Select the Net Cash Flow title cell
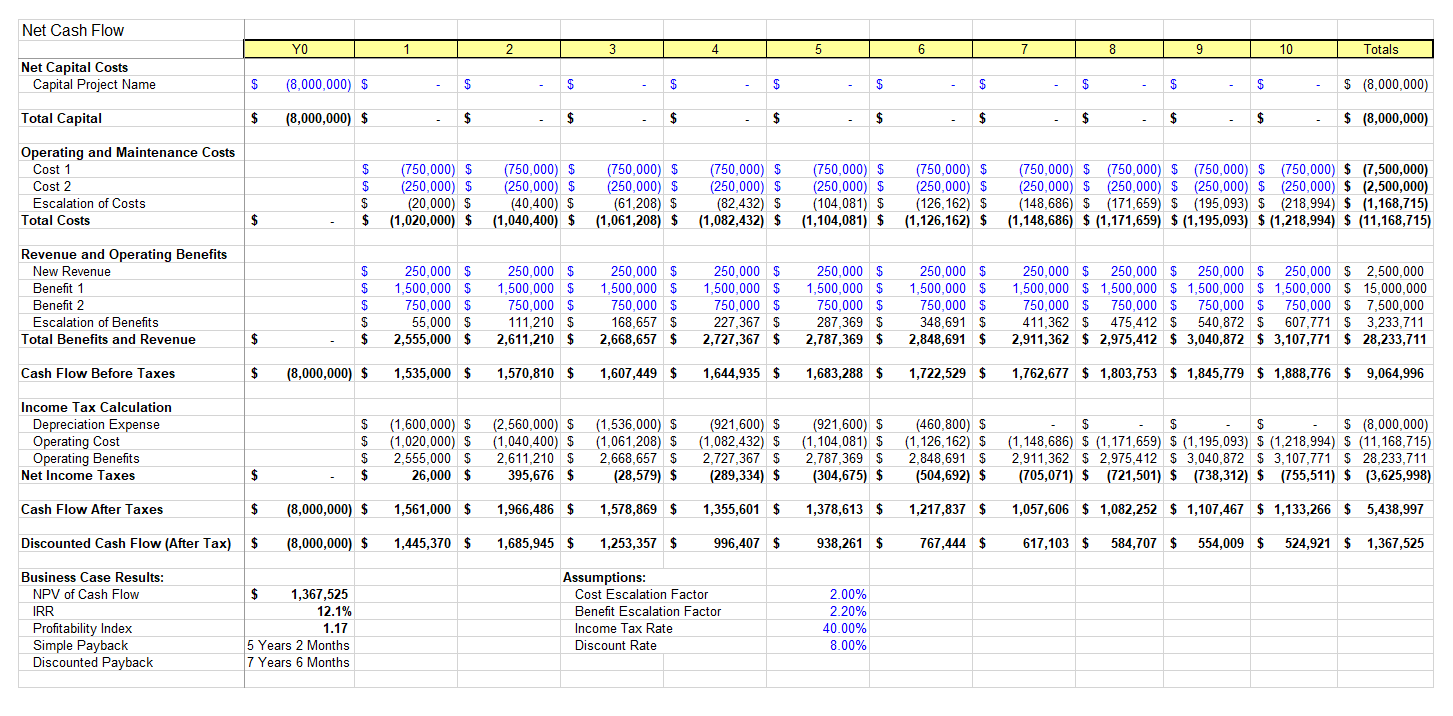This screenshot has height=716, width=1453. pos(73,31)
